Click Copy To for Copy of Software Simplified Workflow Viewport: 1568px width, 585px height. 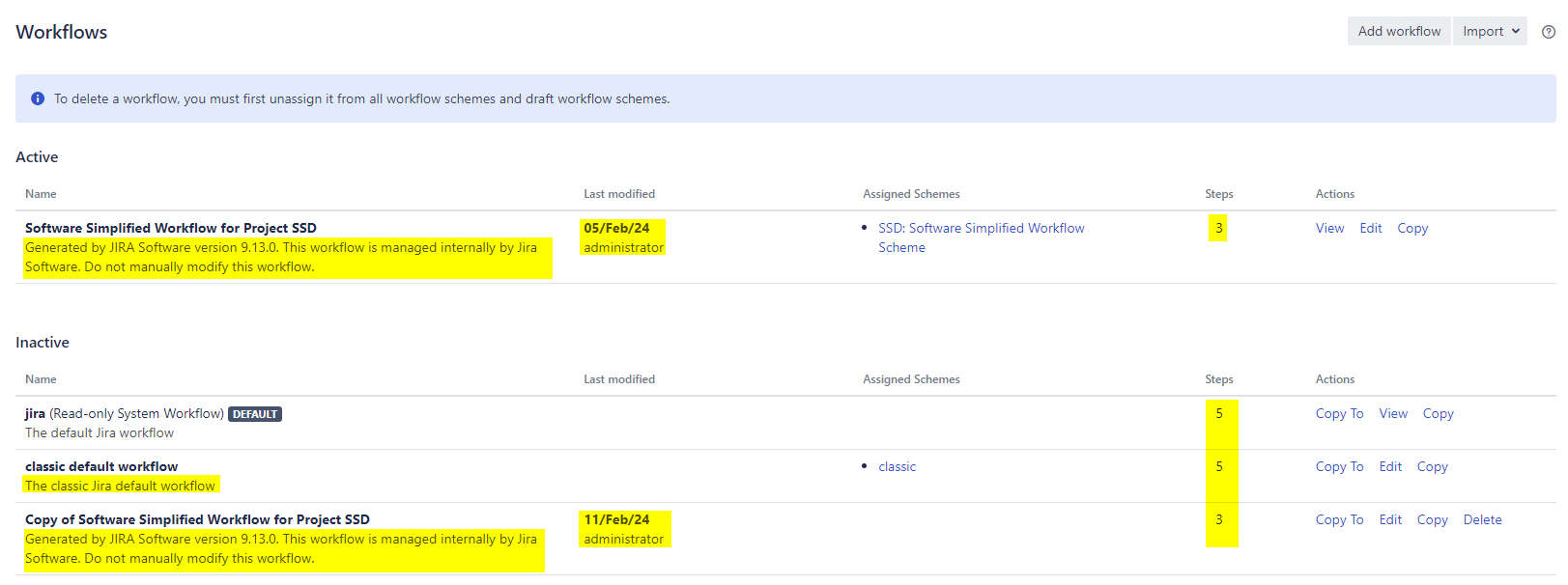coord(1339,520)
